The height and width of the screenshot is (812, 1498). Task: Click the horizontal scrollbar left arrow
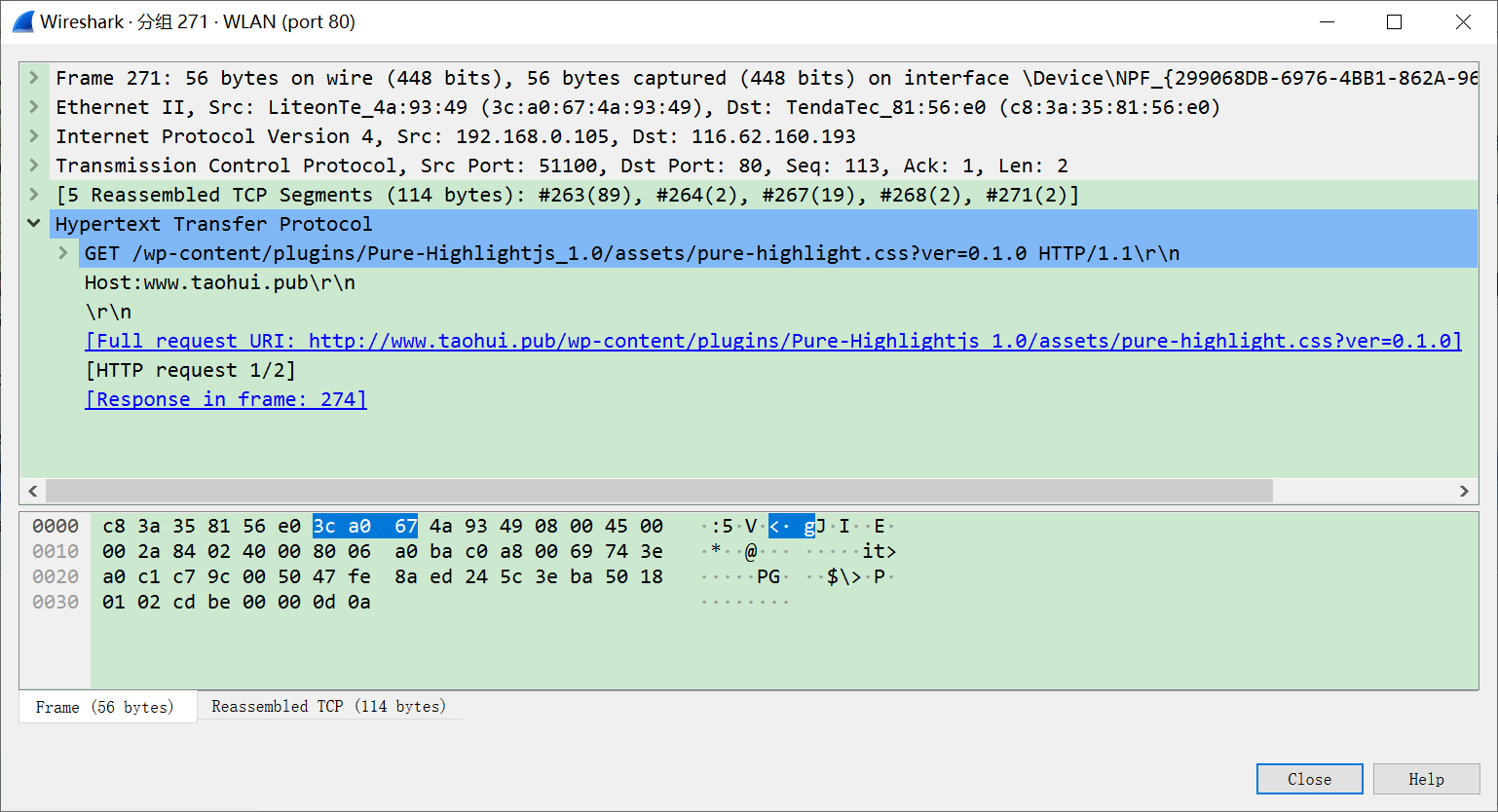point(32,491)
